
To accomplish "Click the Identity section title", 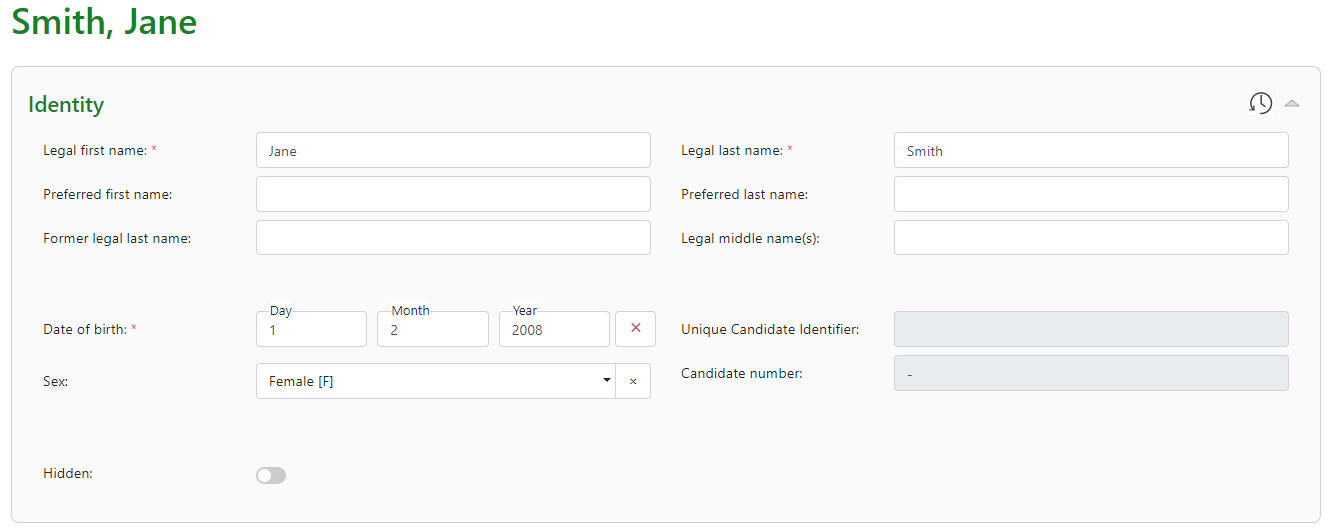I will tap(66, 104).
